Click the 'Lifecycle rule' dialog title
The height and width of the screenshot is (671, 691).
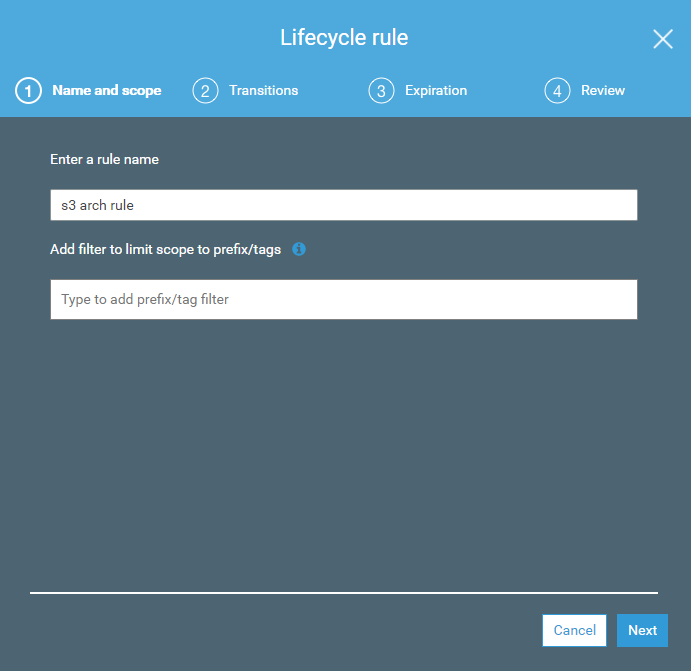click(344, 39)
